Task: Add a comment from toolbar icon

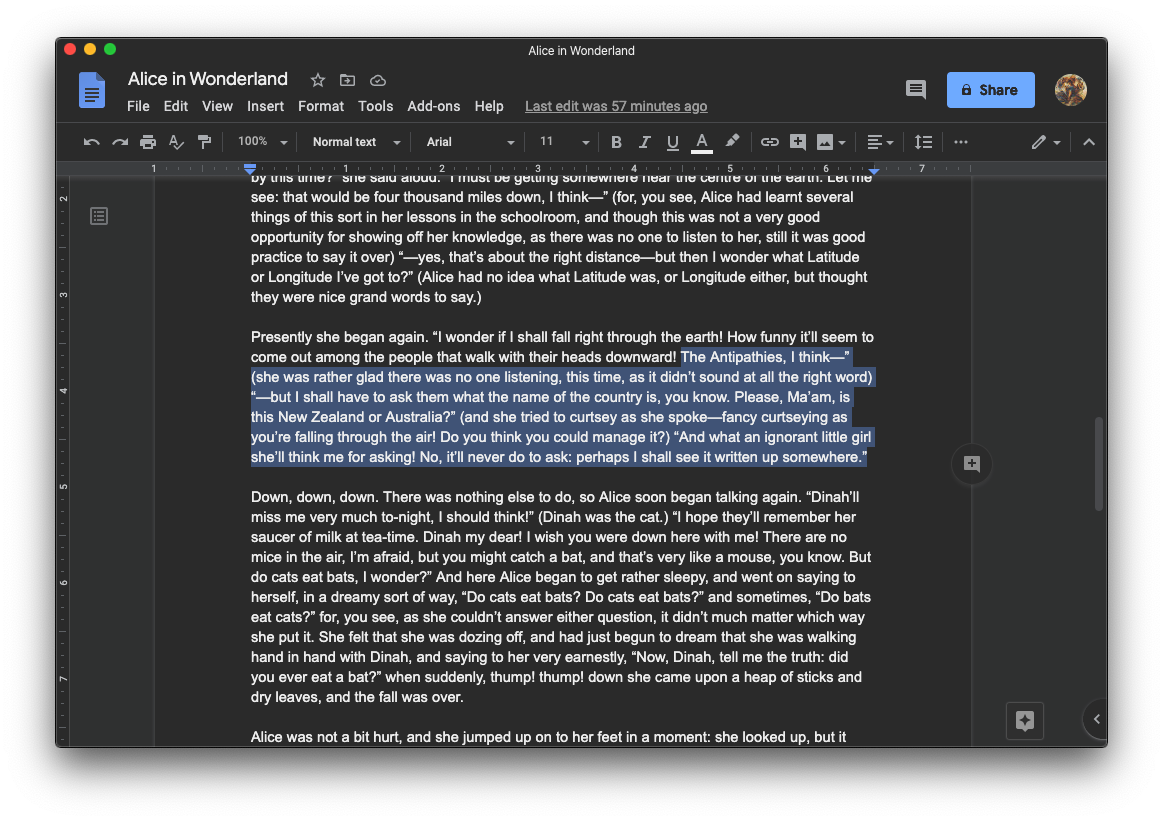Action: (x=797, y=142)
